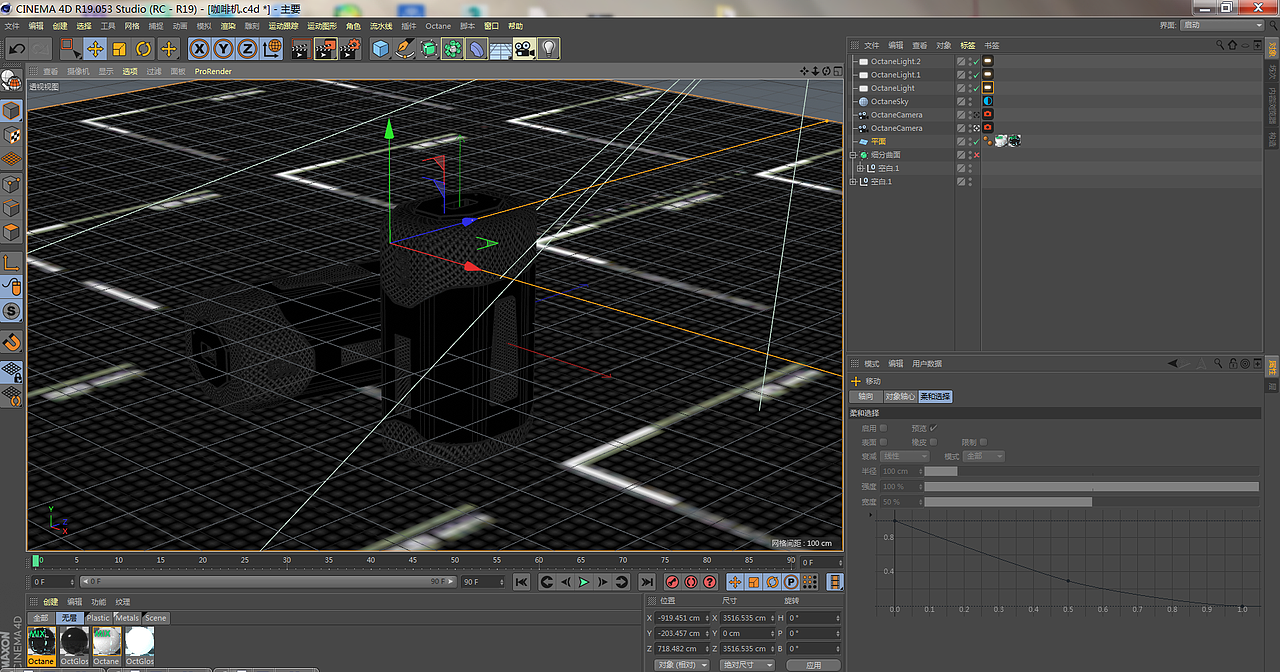Viewport: 1280px width, 672px height.
Task: Click the Light bulb object icon
Action: click(x=549, y=48)
